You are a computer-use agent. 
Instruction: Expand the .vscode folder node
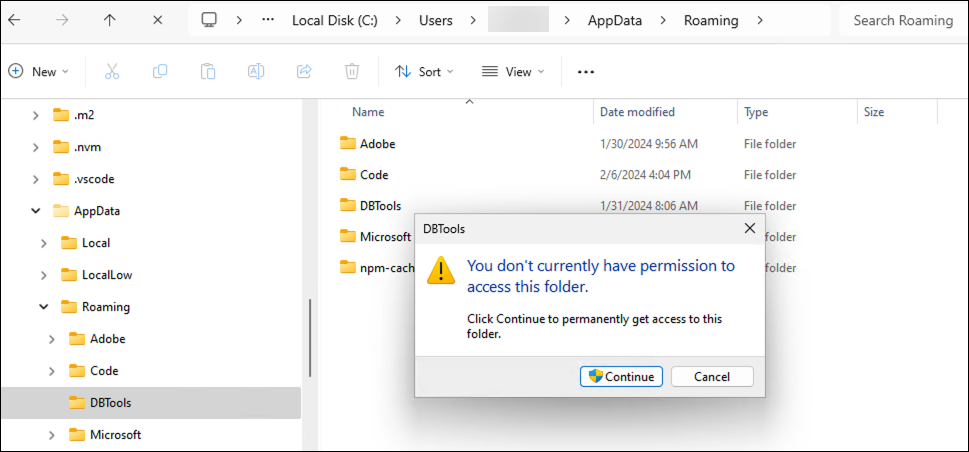pos(36,179)
